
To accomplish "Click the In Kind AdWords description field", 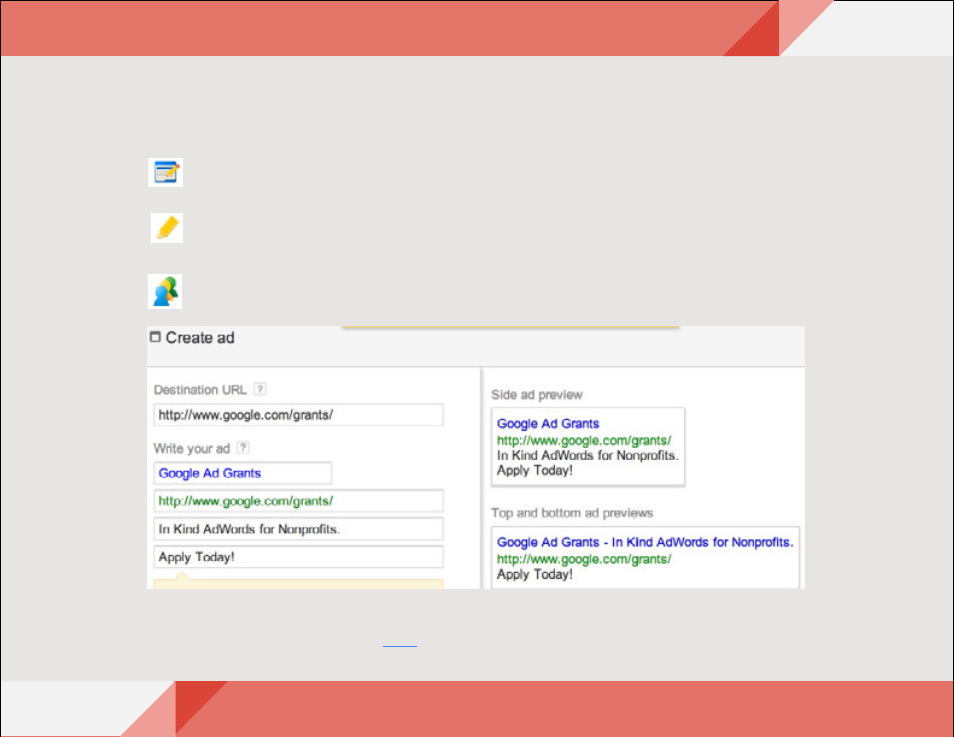I will point(298,529).
